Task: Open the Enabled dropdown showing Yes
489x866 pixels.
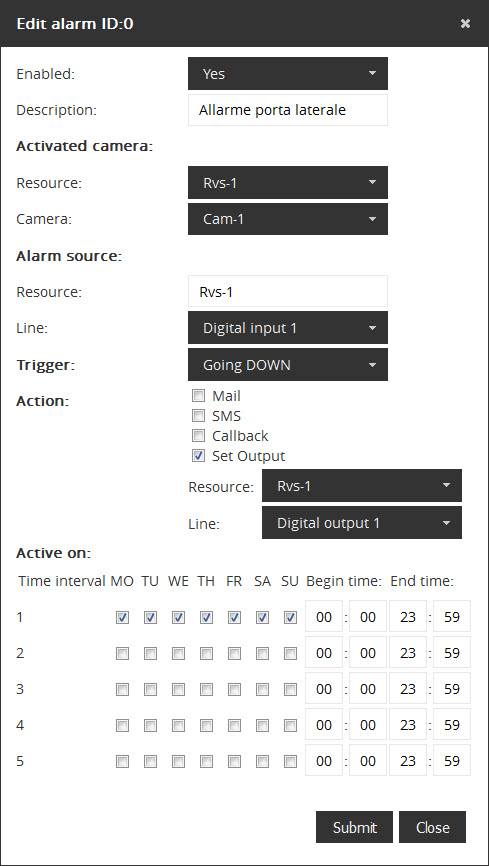Action: 288,73
